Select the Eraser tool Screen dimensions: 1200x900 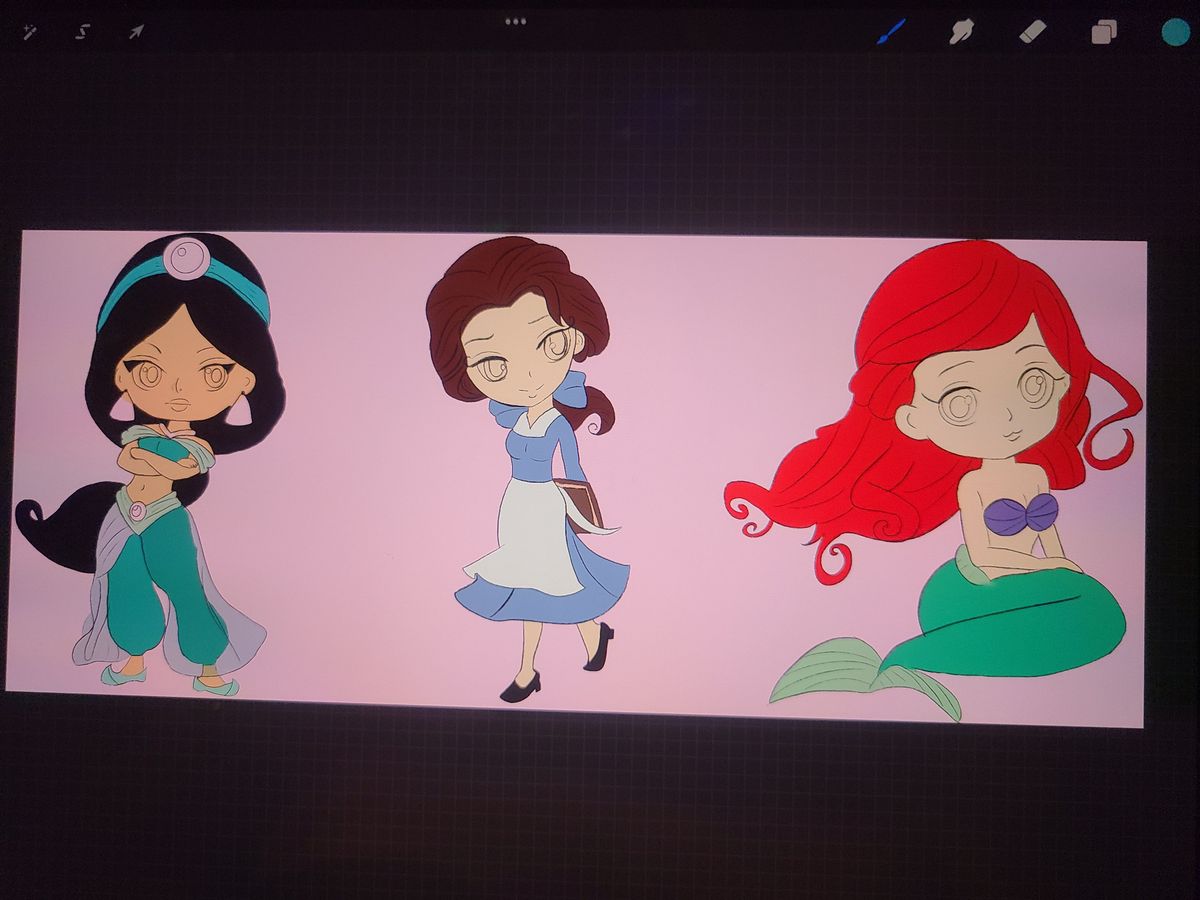coord(1032,32)
